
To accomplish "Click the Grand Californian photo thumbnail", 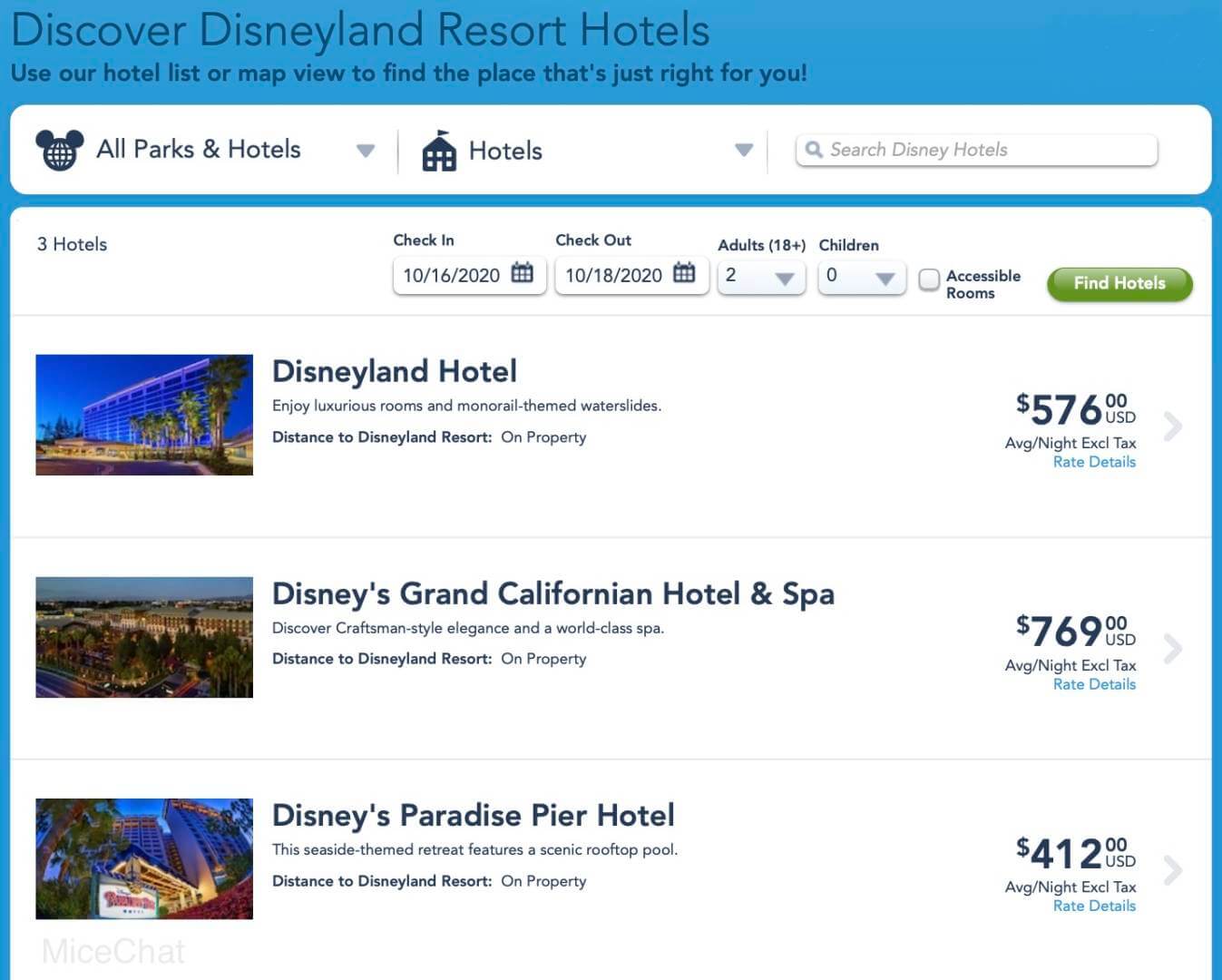I will pos(144,637).
